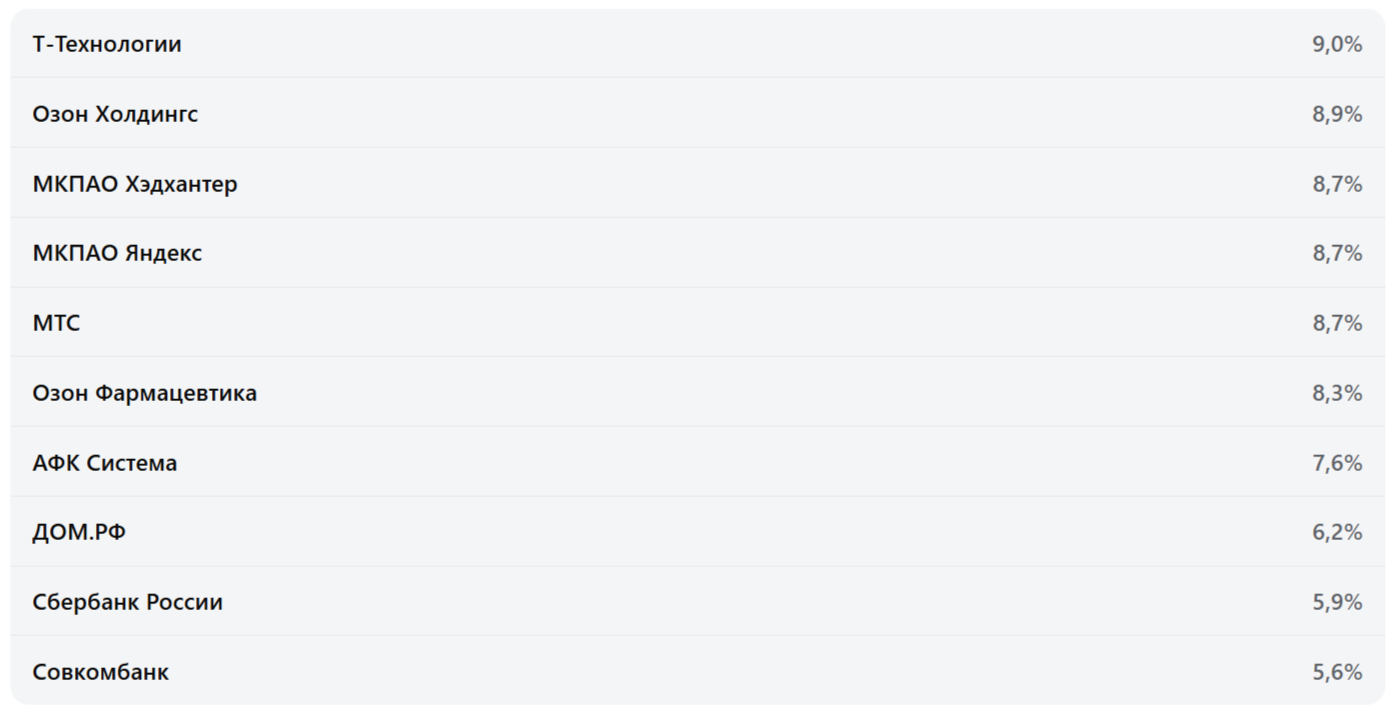Select the Озон Холдингс row label
The image size is (1394, 716).
click(115, 114)
